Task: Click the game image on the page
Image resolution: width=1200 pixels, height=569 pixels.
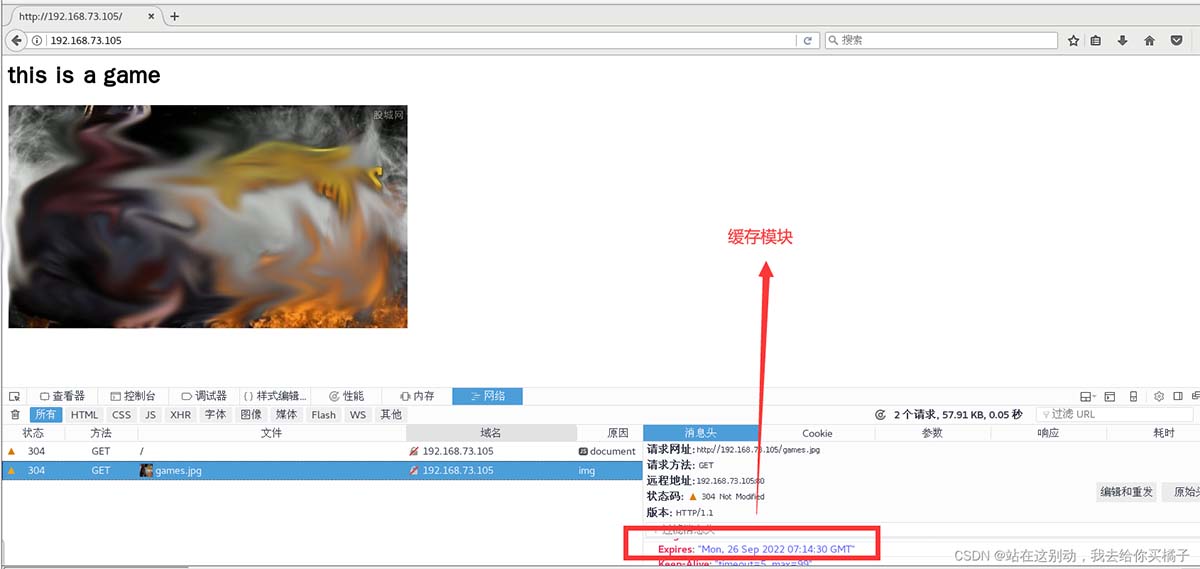Action: click(208, 216)
